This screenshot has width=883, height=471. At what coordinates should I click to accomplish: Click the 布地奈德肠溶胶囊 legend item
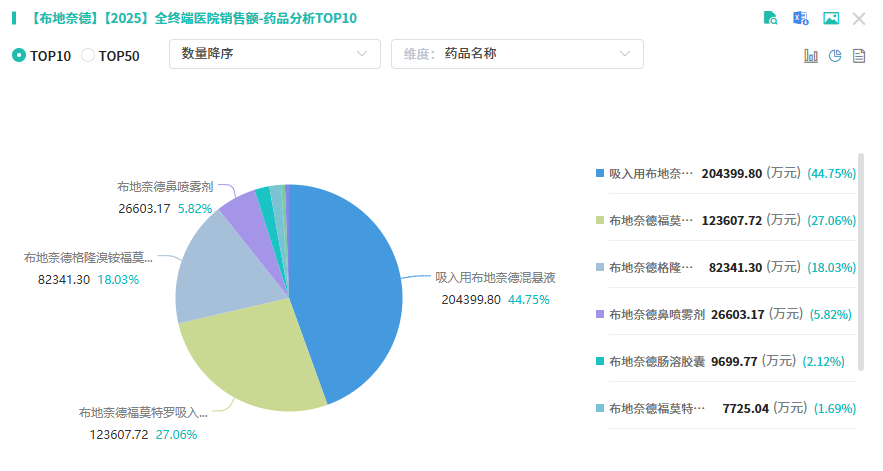click(656, 361)
